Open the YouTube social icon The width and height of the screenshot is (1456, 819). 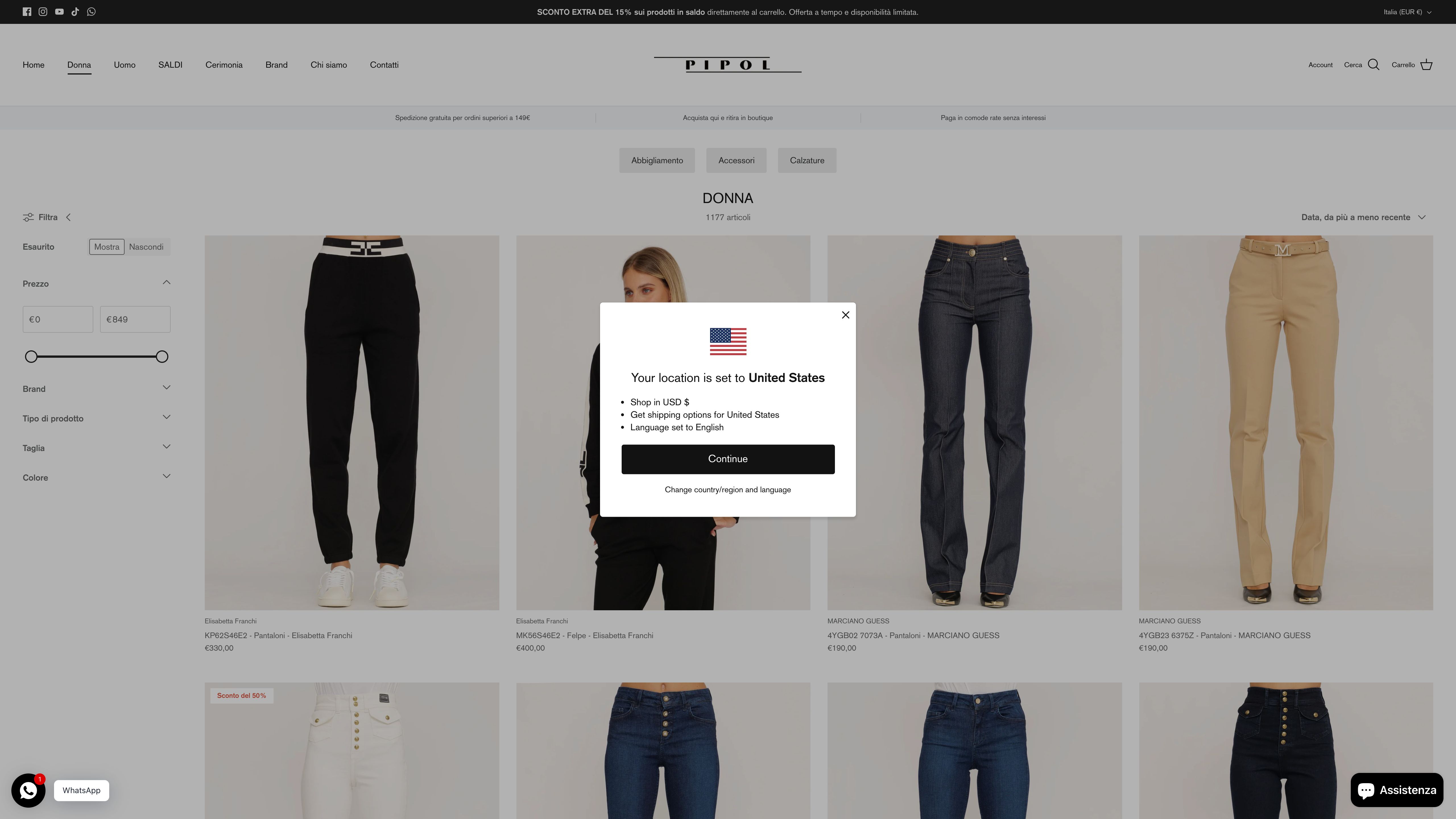click(x=59, y=12)
